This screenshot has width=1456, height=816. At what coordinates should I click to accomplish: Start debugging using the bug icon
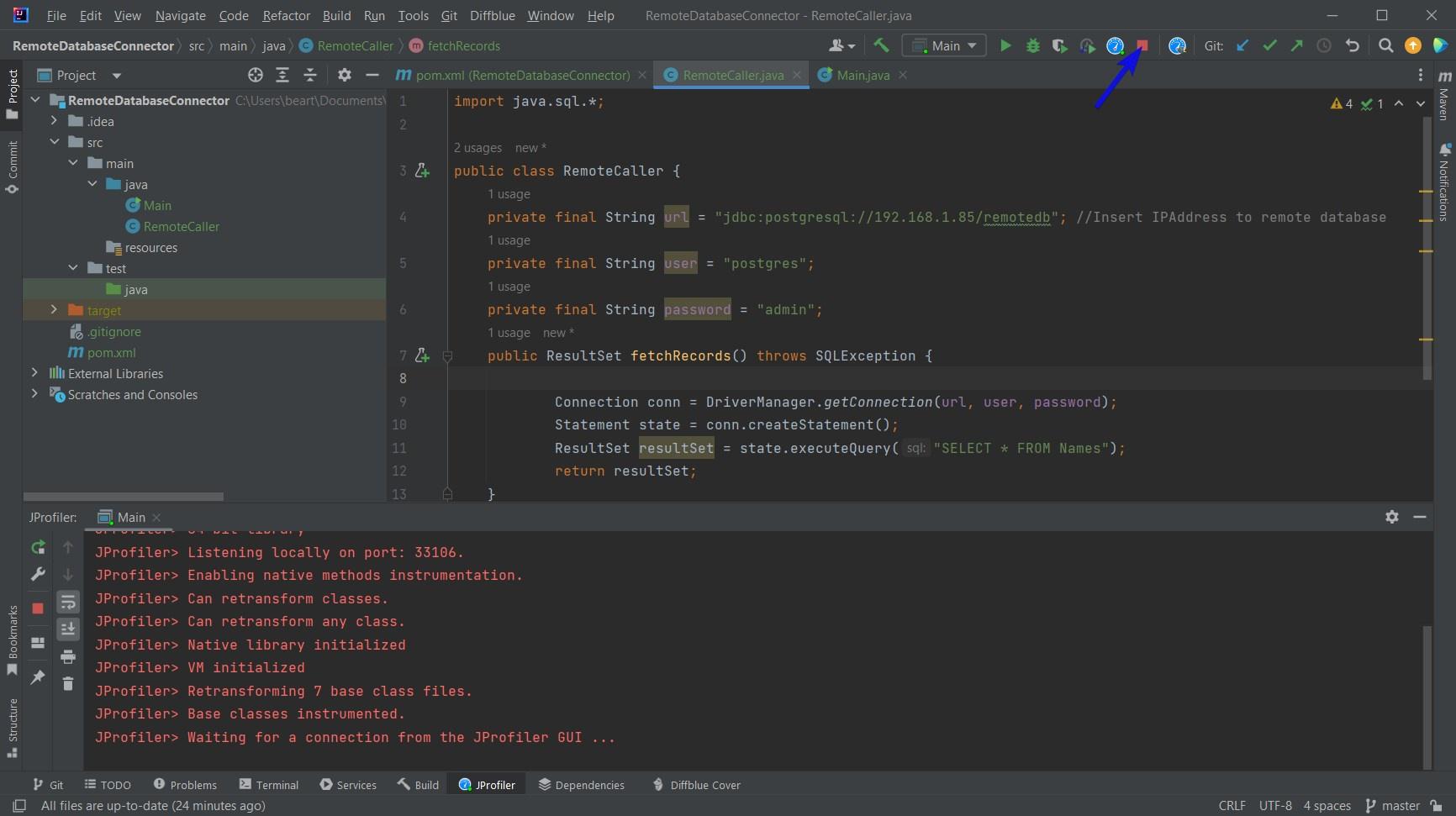coord(1032,45)
